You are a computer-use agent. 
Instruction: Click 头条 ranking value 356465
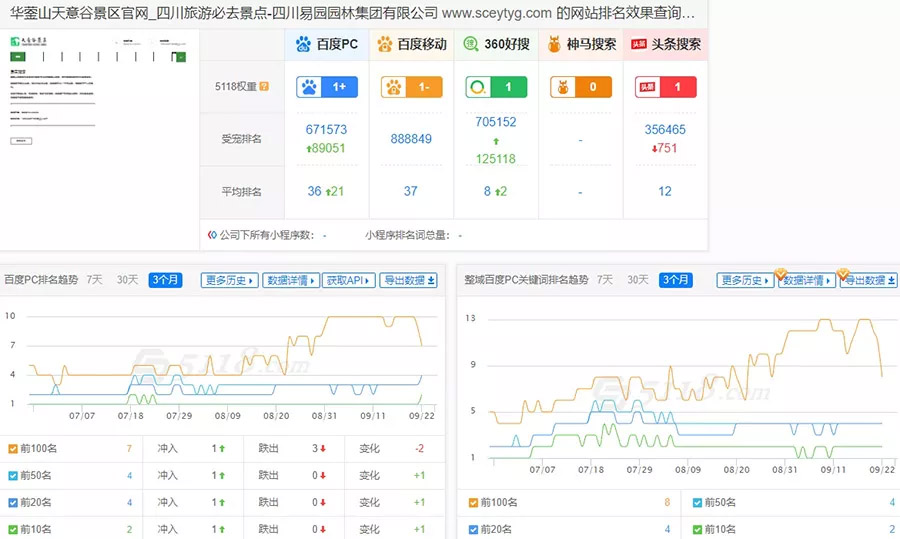tap(665, 129)
